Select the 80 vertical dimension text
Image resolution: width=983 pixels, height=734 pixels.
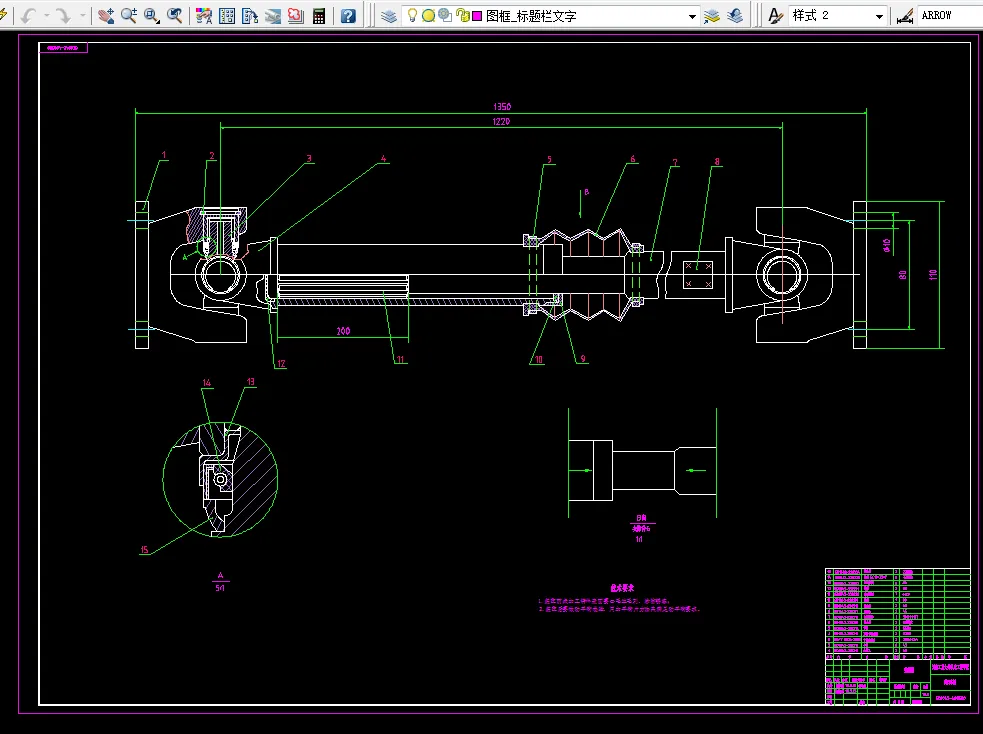click(903, 275)
